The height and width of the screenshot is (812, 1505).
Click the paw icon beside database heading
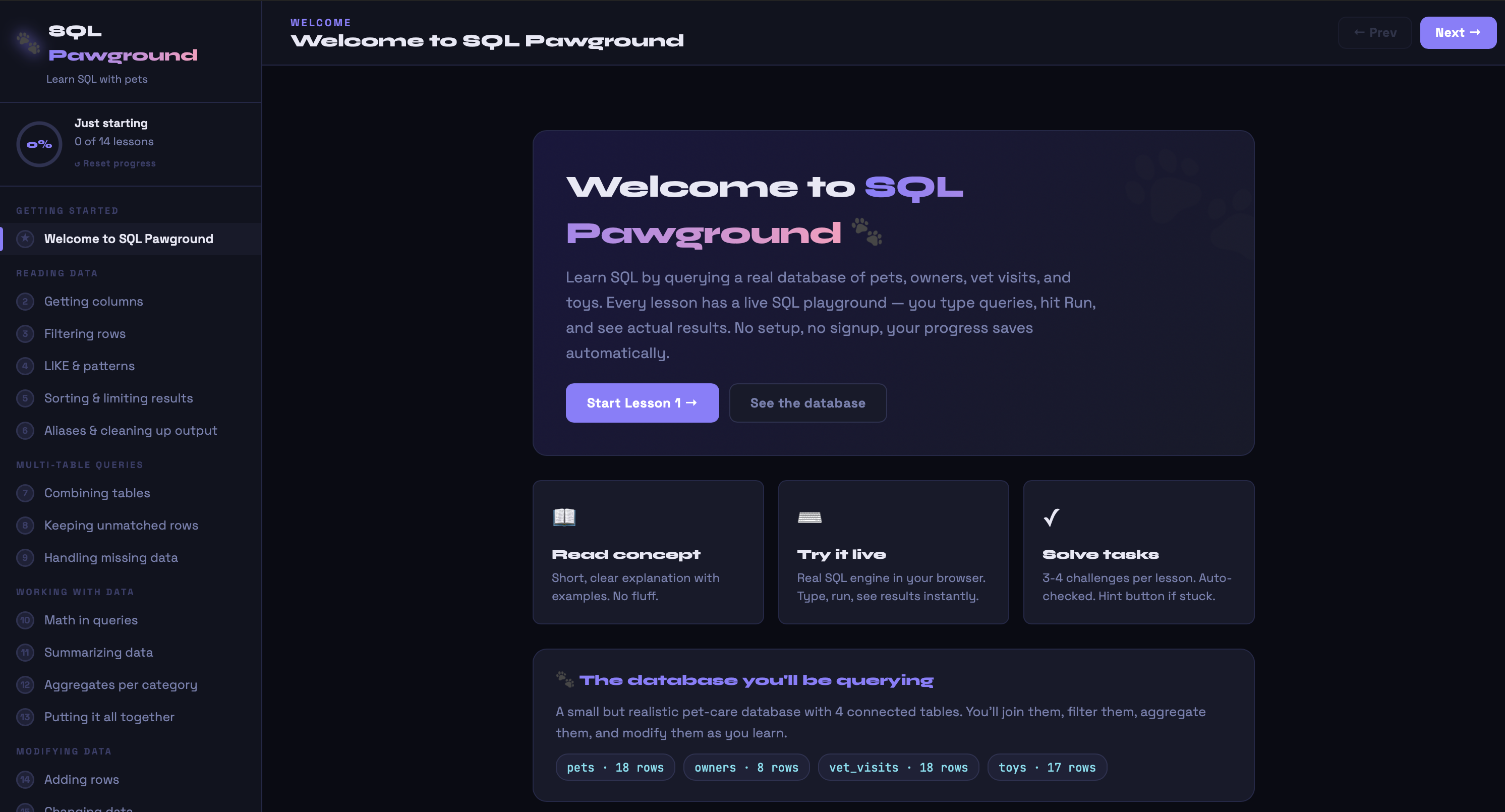point(565,679)
